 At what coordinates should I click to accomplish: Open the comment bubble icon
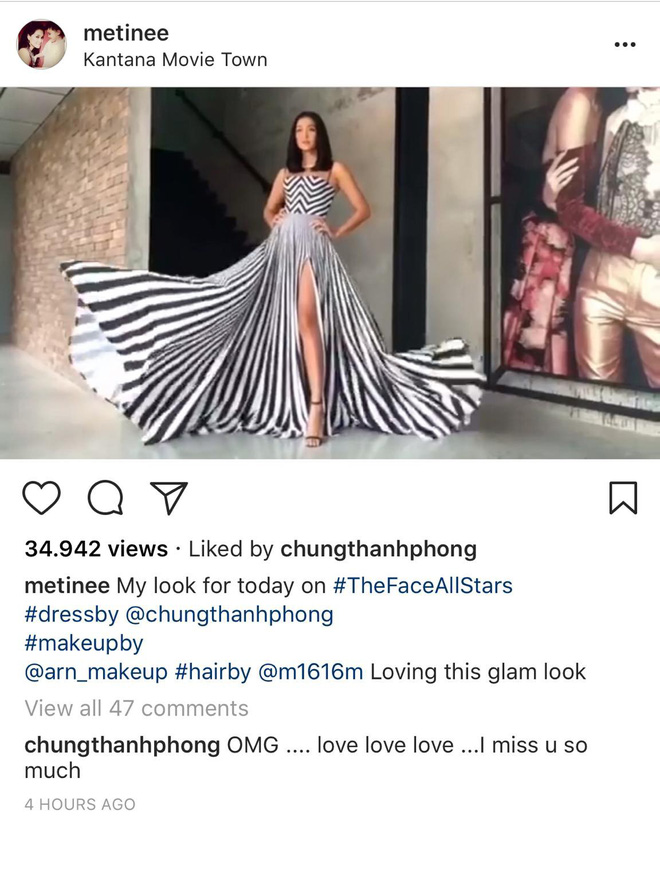[x=105, y=497]
